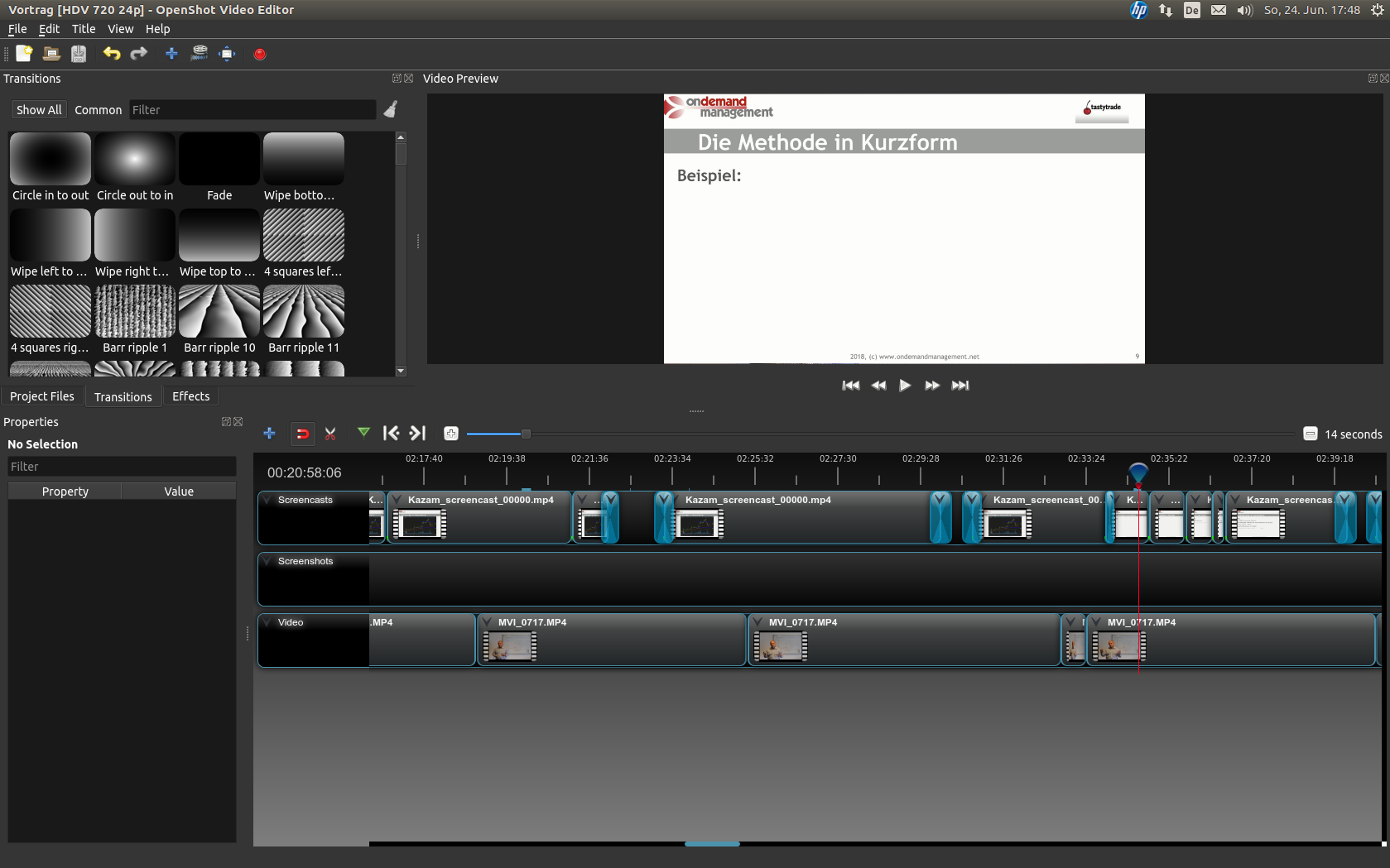Add a new track with the timeline plus icon
This screenshot has width=1390, height=868.
coord(269,433)
